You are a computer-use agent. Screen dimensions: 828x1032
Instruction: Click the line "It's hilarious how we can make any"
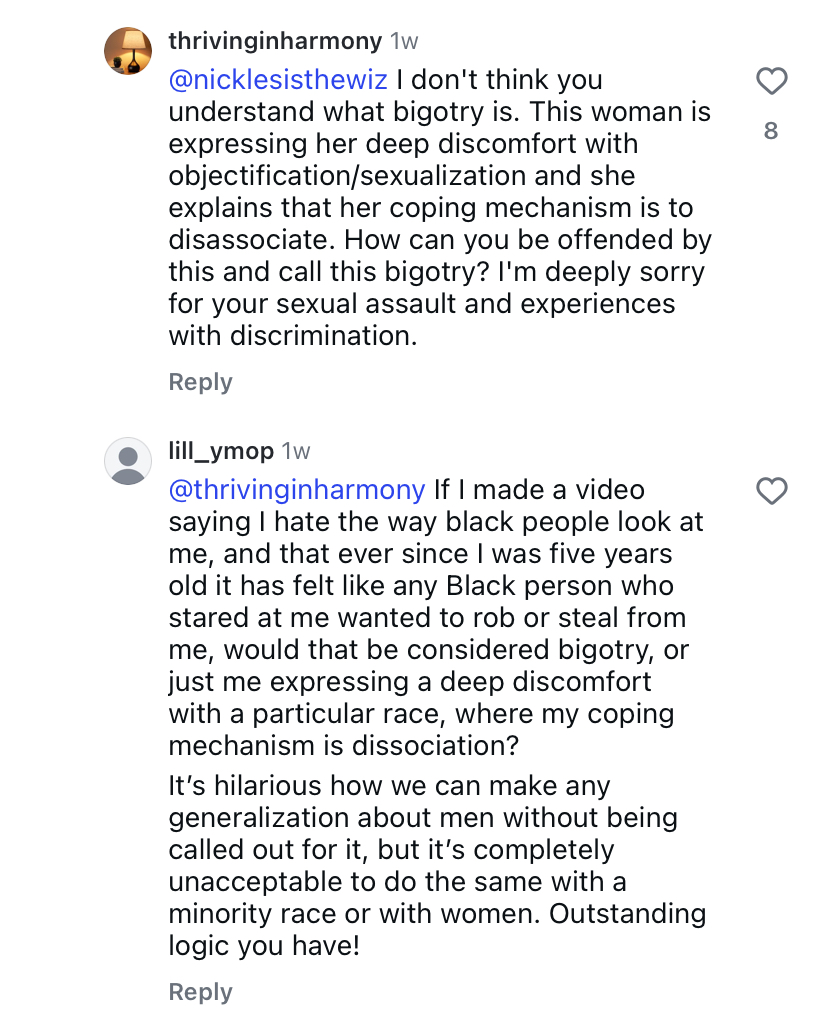[389, 785]
